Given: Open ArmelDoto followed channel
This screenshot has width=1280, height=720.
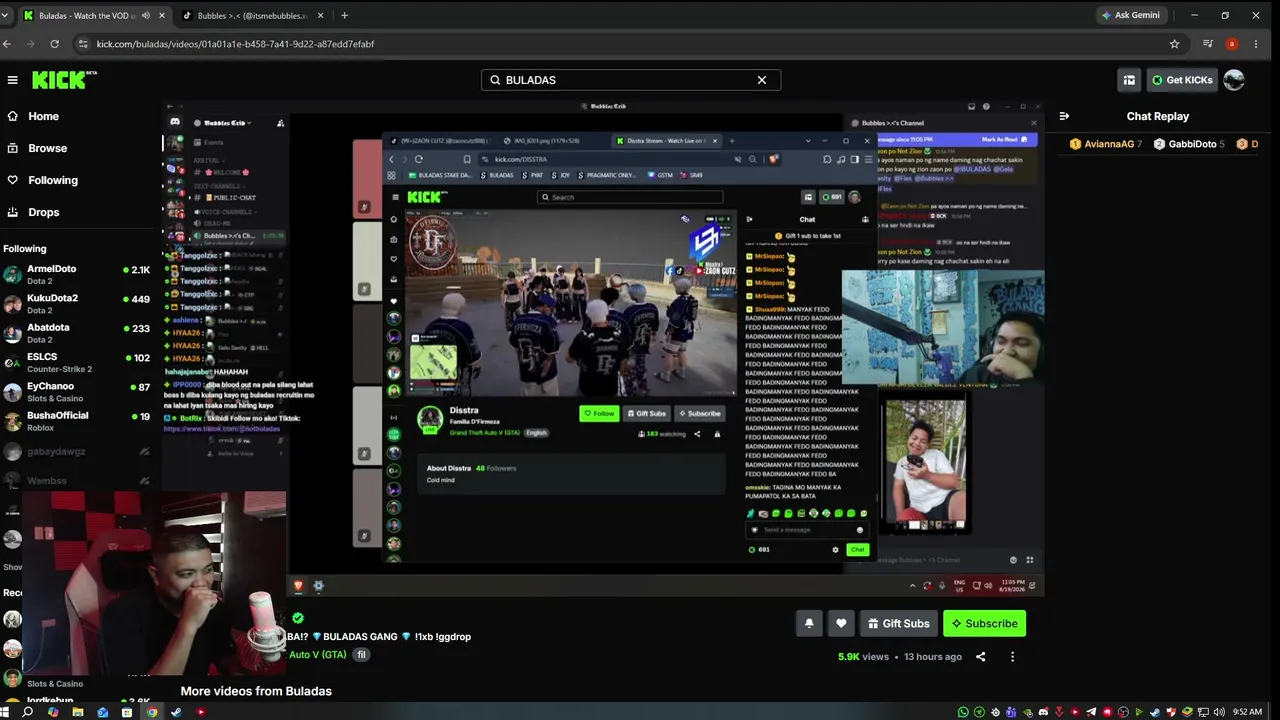Looking at the screenshot, I should coord(78,274).
